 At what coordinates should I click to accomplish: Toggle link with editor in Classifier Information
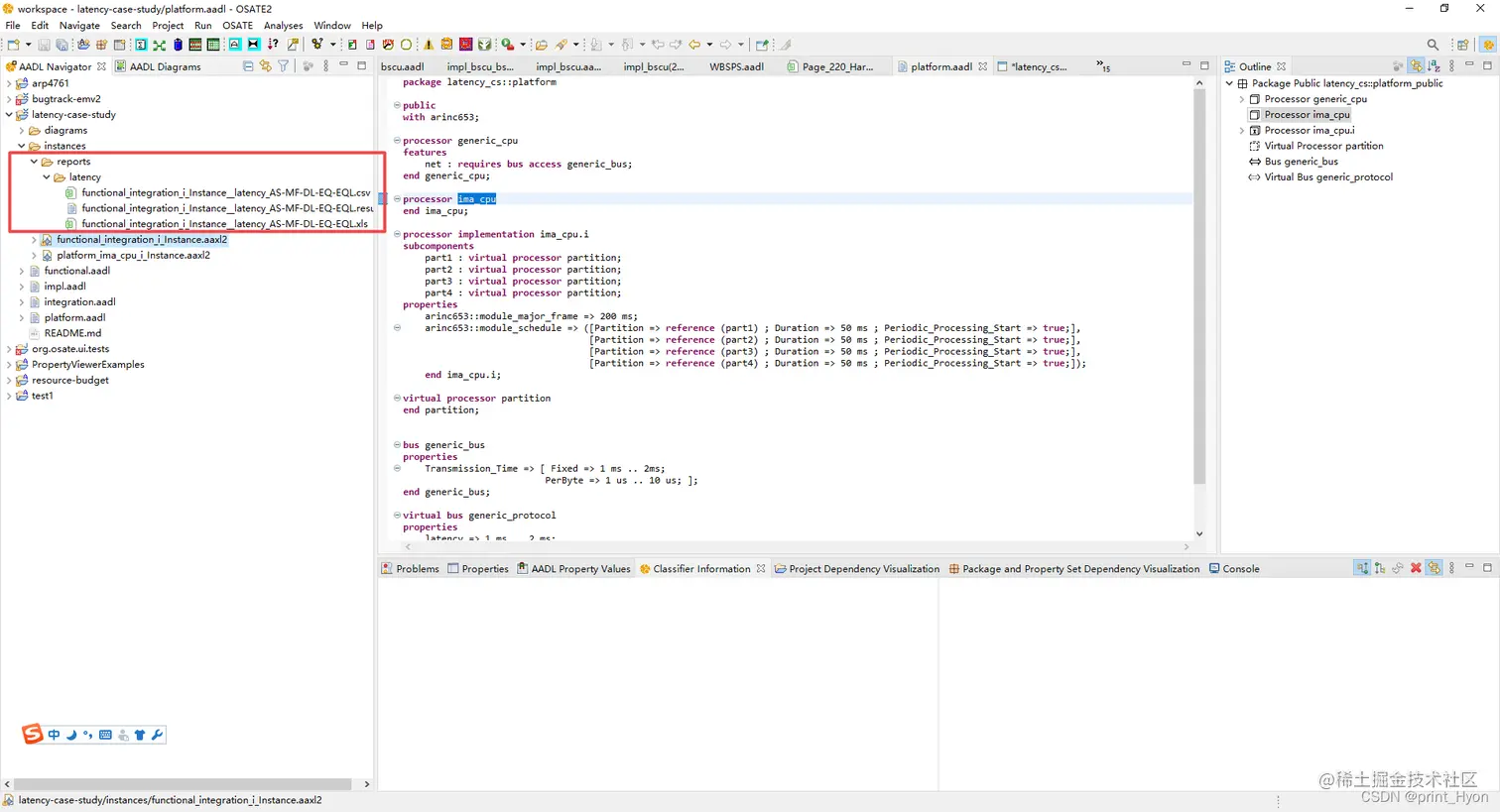pyautogui.click(x=1434, y=568)
